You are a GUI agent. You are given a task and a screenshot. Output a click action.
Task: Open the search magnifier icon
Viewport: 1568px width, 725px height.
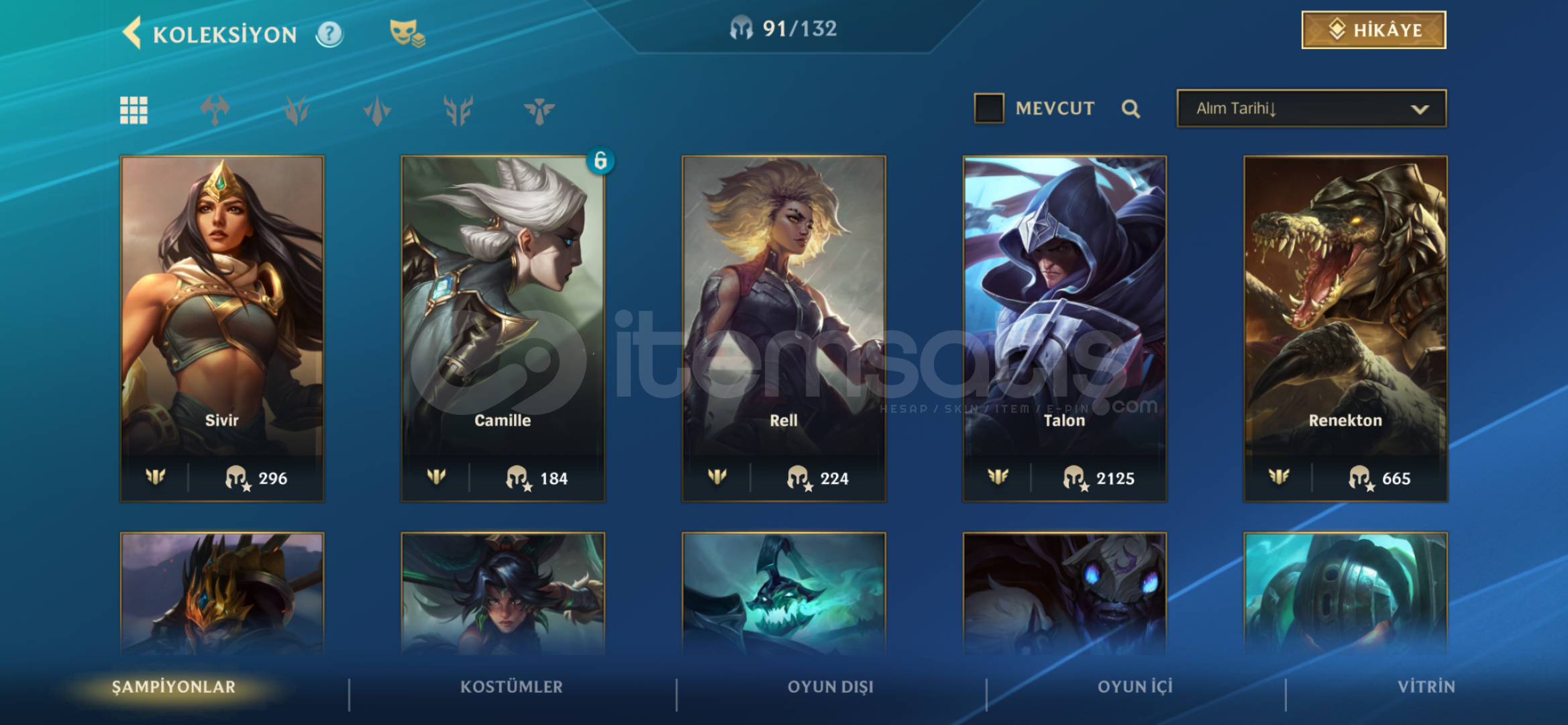click(x=1131, y=109)
